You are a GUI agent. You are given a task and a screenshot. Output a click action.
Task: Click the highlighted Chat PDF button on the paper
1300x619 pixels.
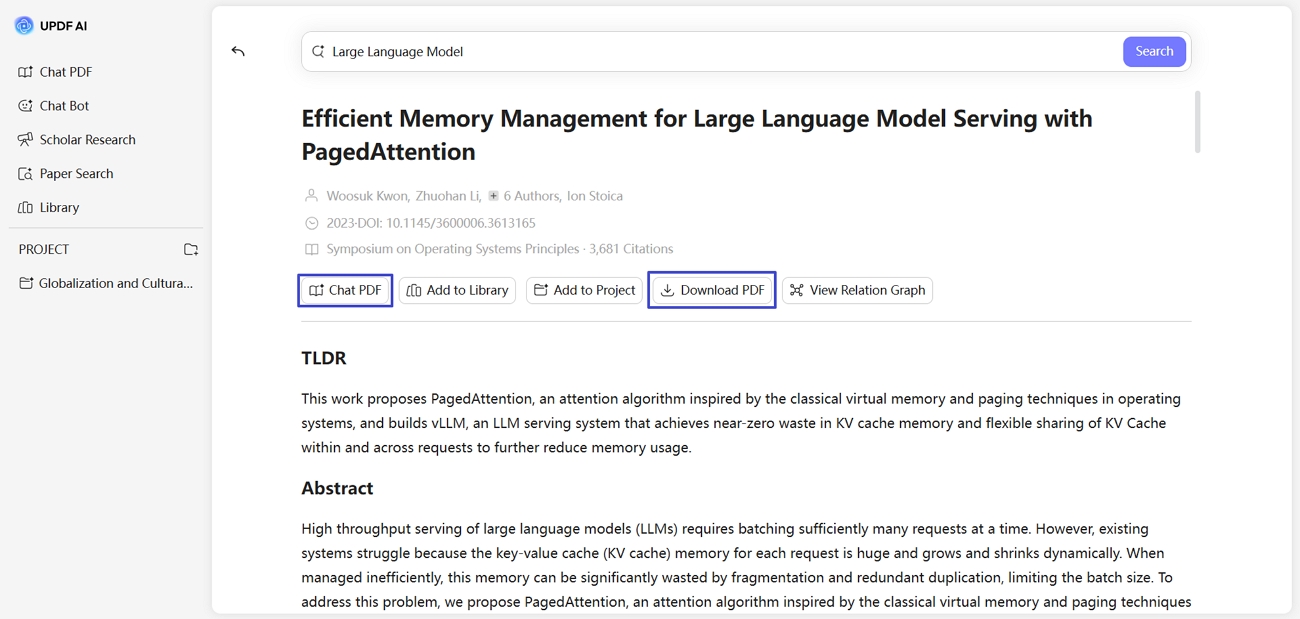[x=345, y=290]
